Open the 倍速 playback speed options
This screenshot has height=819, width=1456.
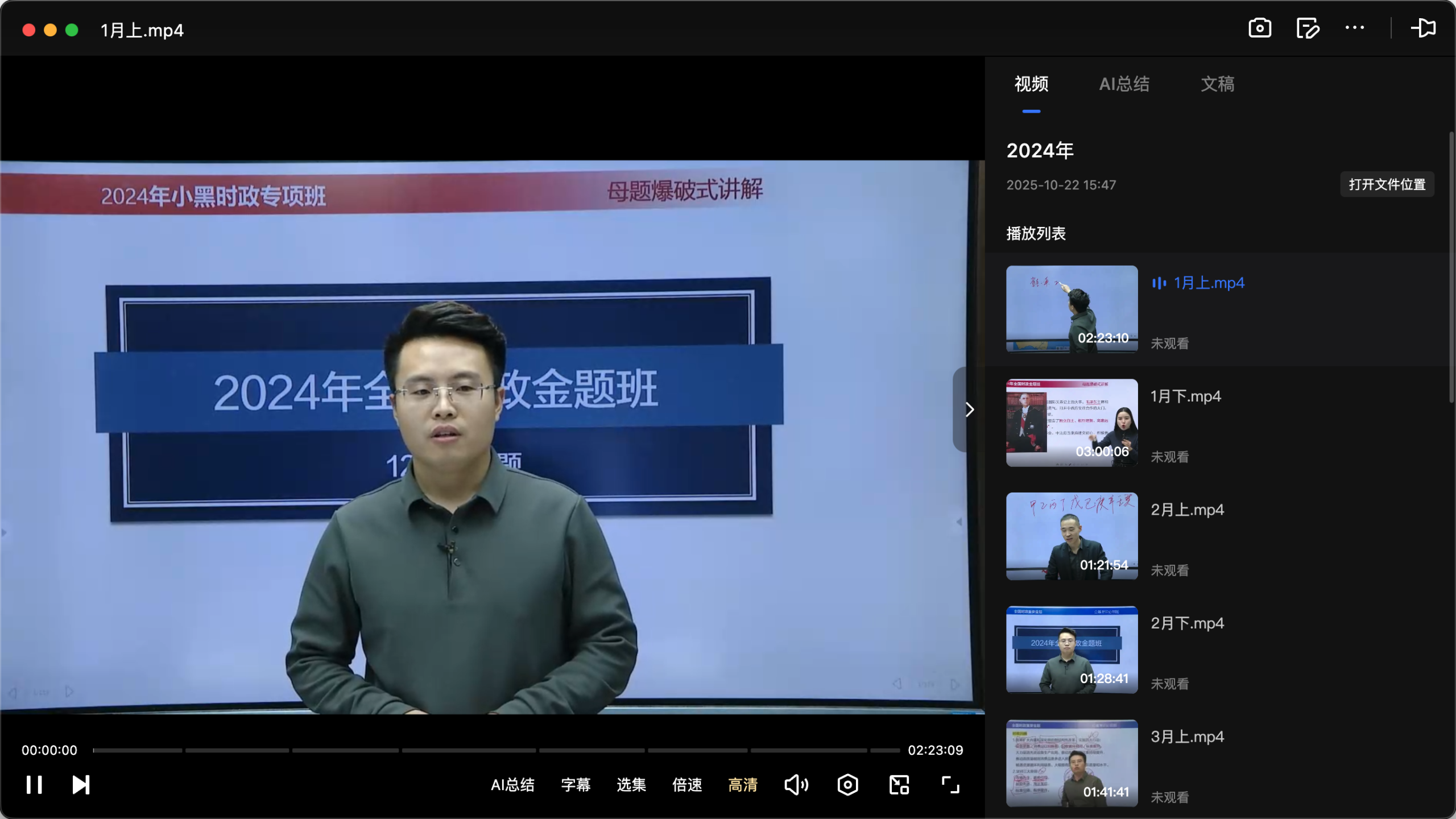coord(686,785)
